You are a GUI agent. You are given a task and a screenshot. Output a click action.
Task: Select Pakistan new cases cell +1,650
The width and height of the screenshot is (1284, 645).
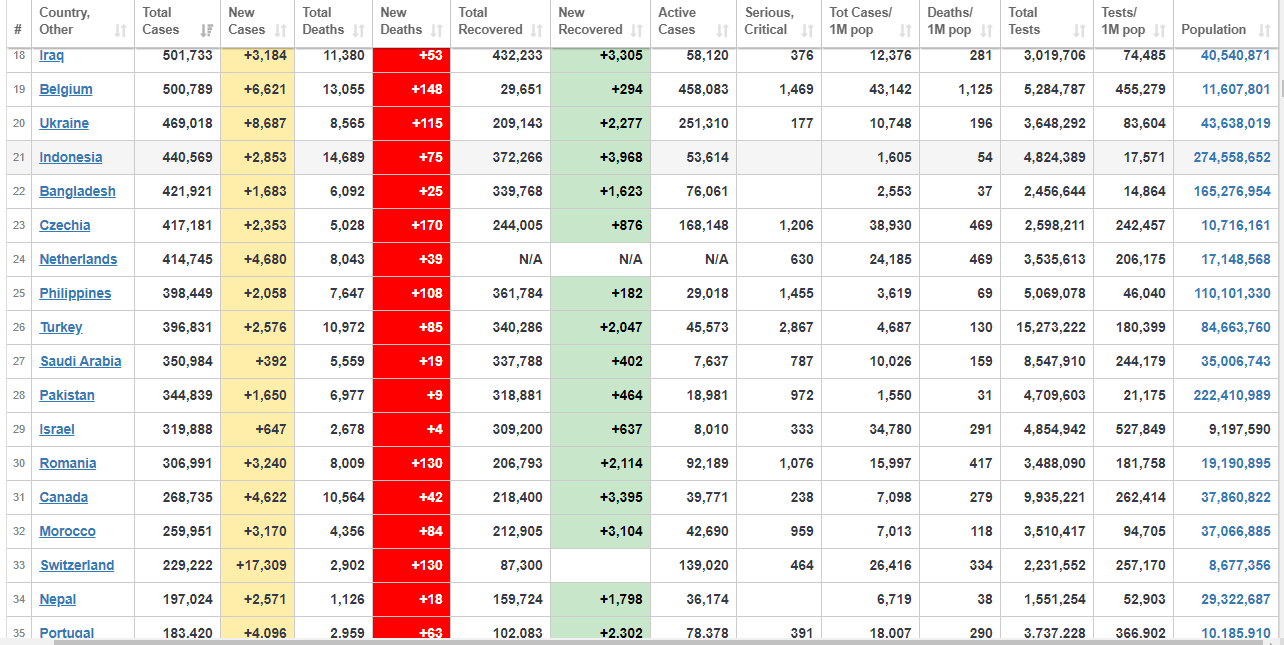[x=258, y=395]
